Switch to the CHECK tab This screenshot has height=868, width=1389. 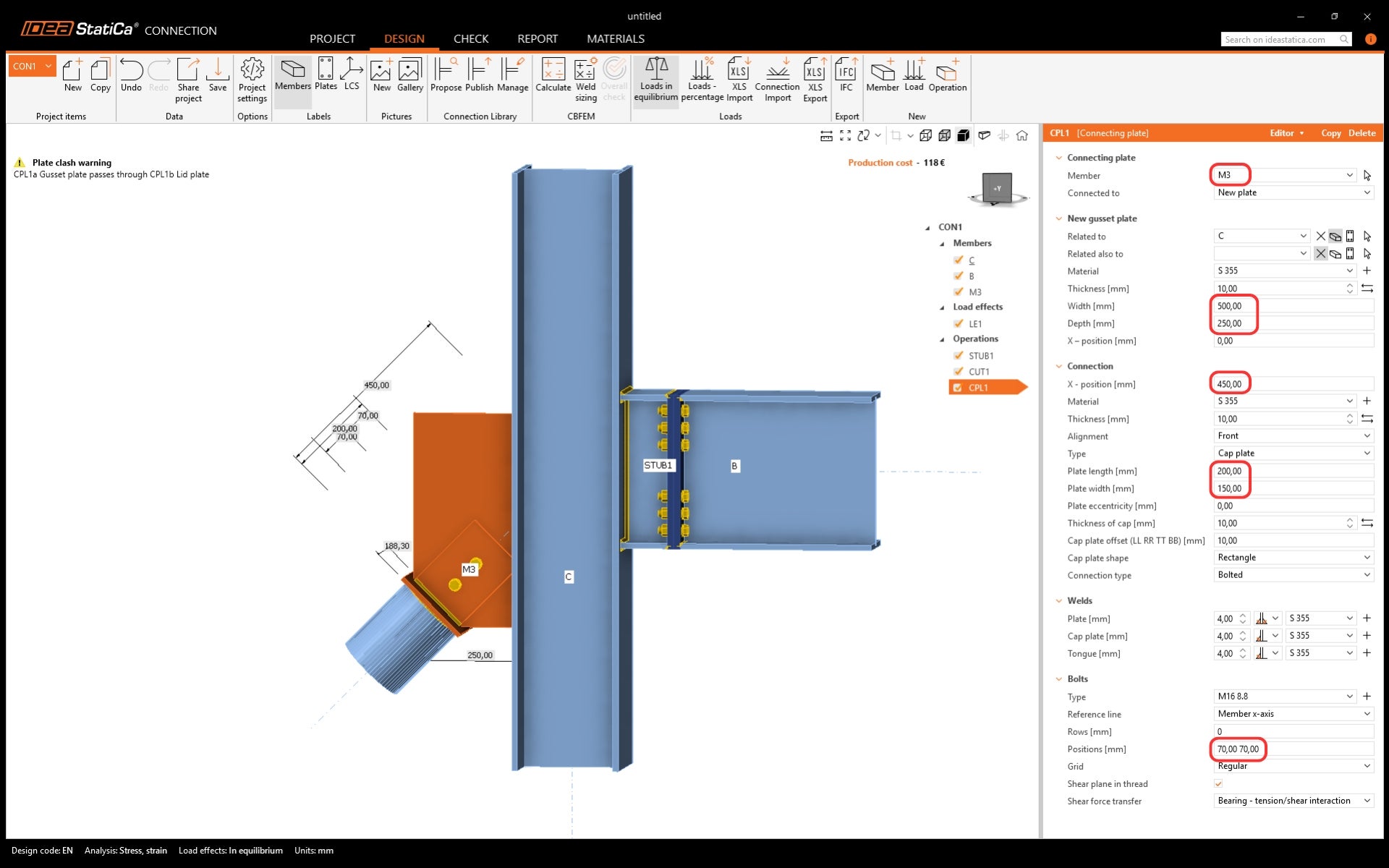click(471, 39)
